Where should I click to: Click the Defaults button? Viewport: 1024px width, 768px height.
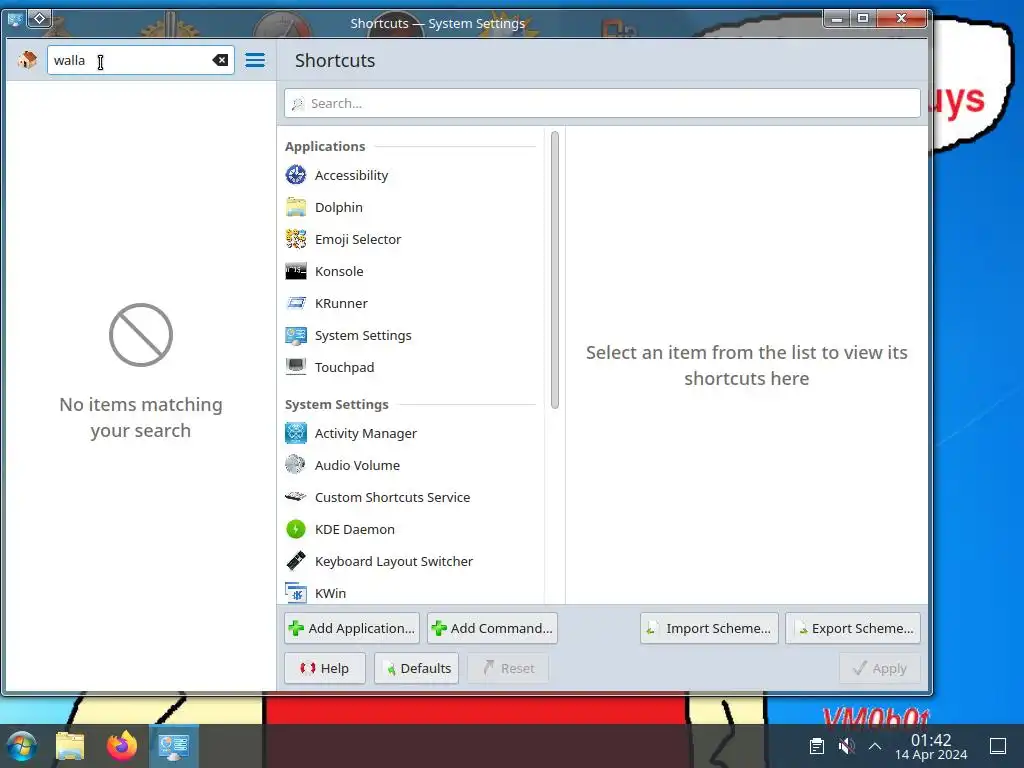pyautogui.click(x=417, y=668)
